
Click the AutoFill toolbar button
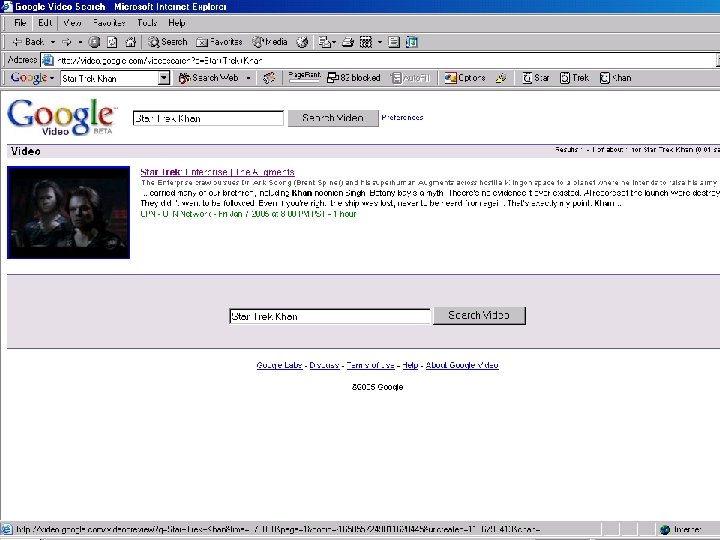tap(411, 78)
